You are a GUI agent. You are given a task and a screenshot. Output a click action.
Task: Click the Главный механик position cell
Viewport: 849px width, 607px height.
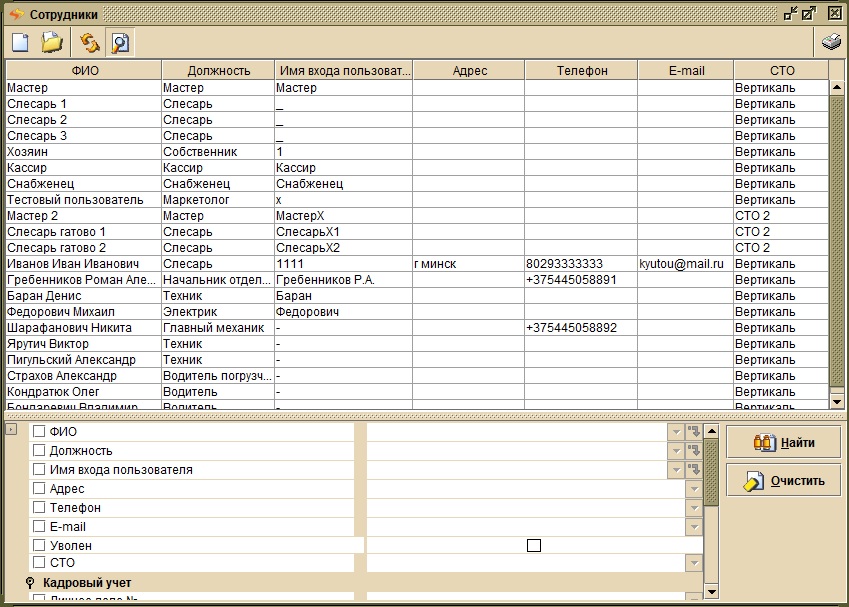tap(218, 328)
